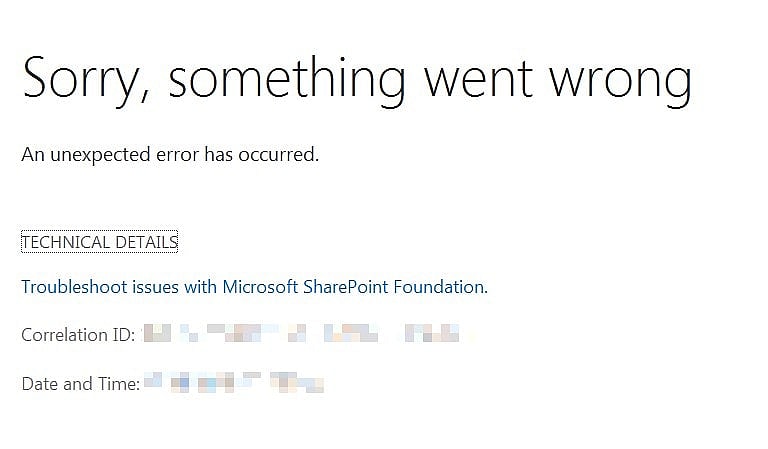Click the word "something" in the heading

click(286, 78)
